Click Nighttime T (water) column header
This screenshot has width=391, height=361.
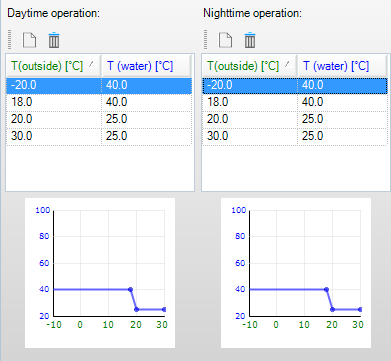coord(343,66)
